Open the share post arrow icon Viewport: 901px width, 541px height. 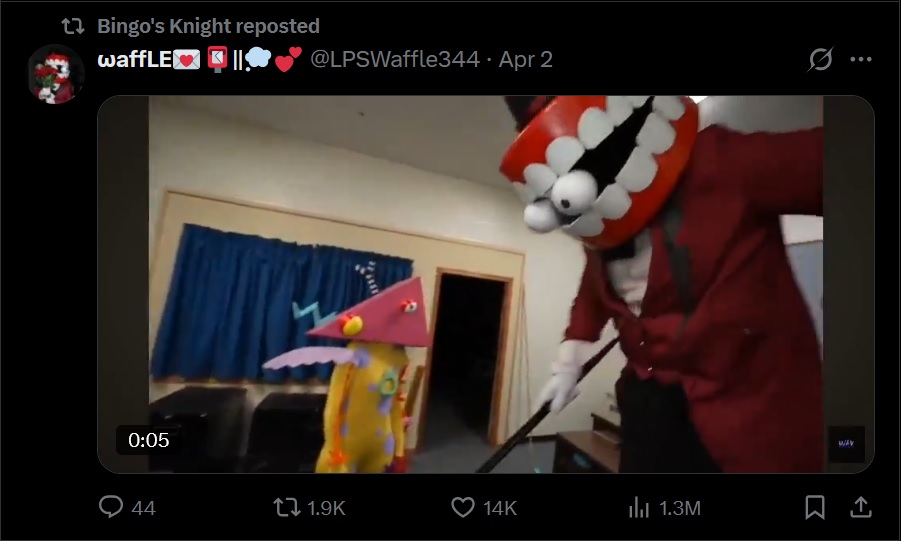point(861,507)
